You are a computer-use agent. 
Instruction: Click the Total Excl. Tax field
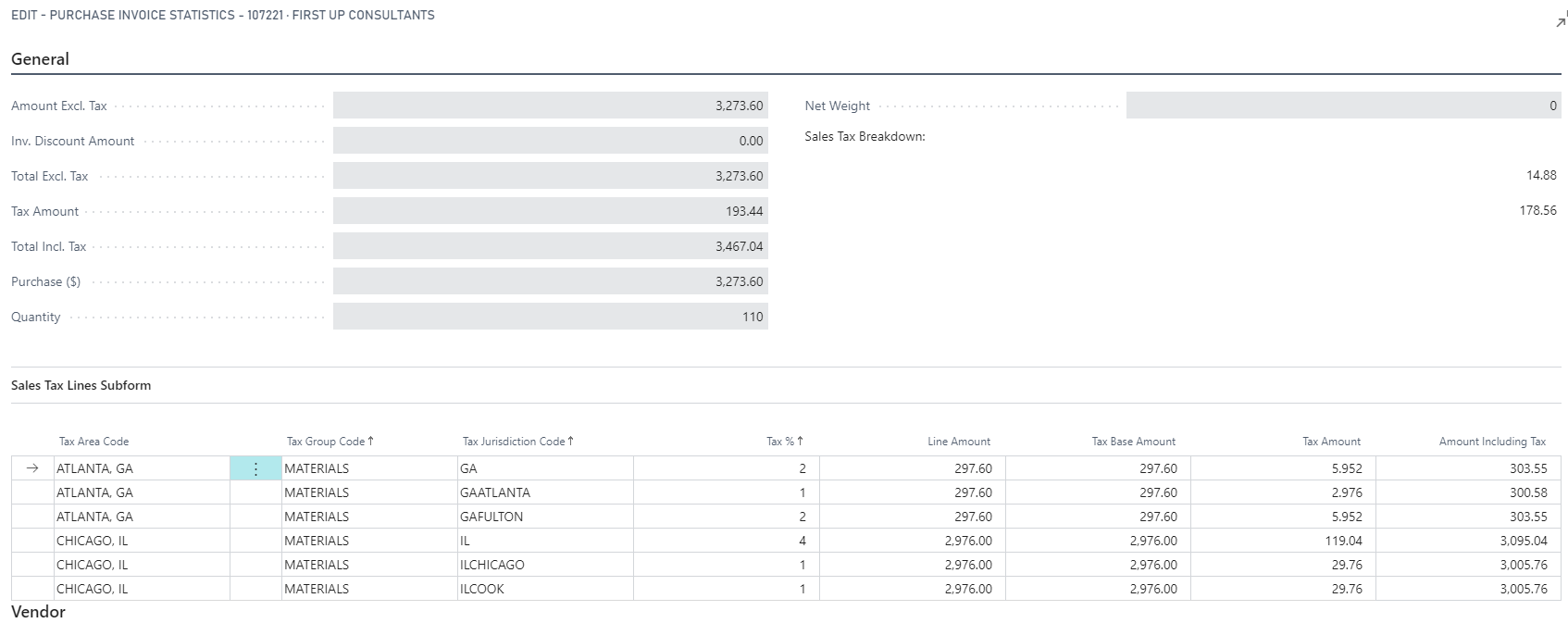coord(551,176)
